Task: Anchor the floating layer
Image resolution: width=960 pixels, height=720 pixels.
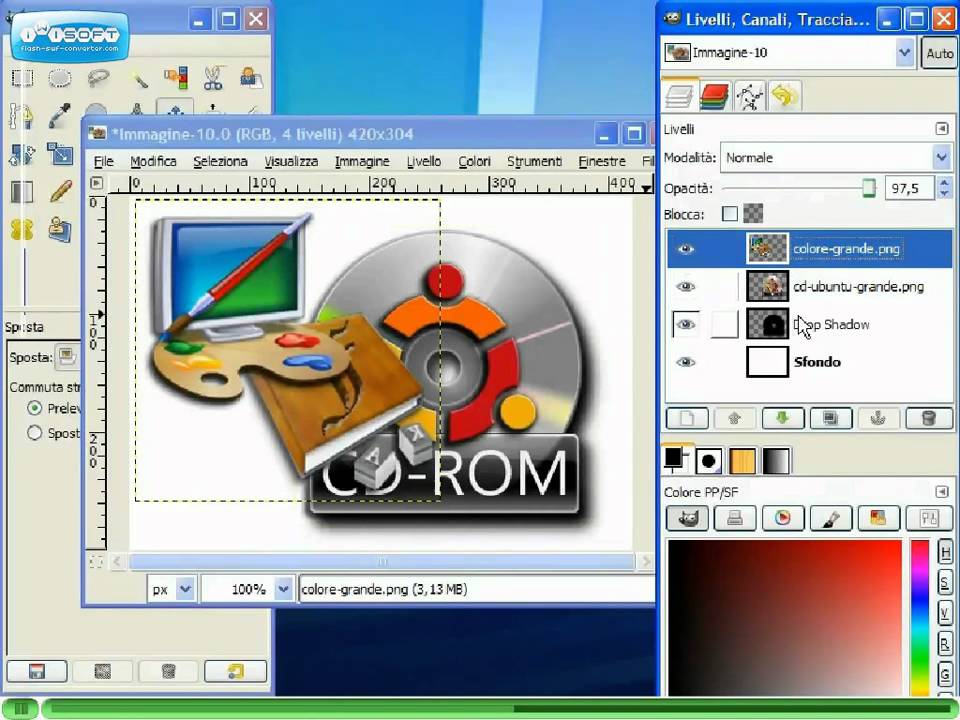Action: tap(879, 419)
